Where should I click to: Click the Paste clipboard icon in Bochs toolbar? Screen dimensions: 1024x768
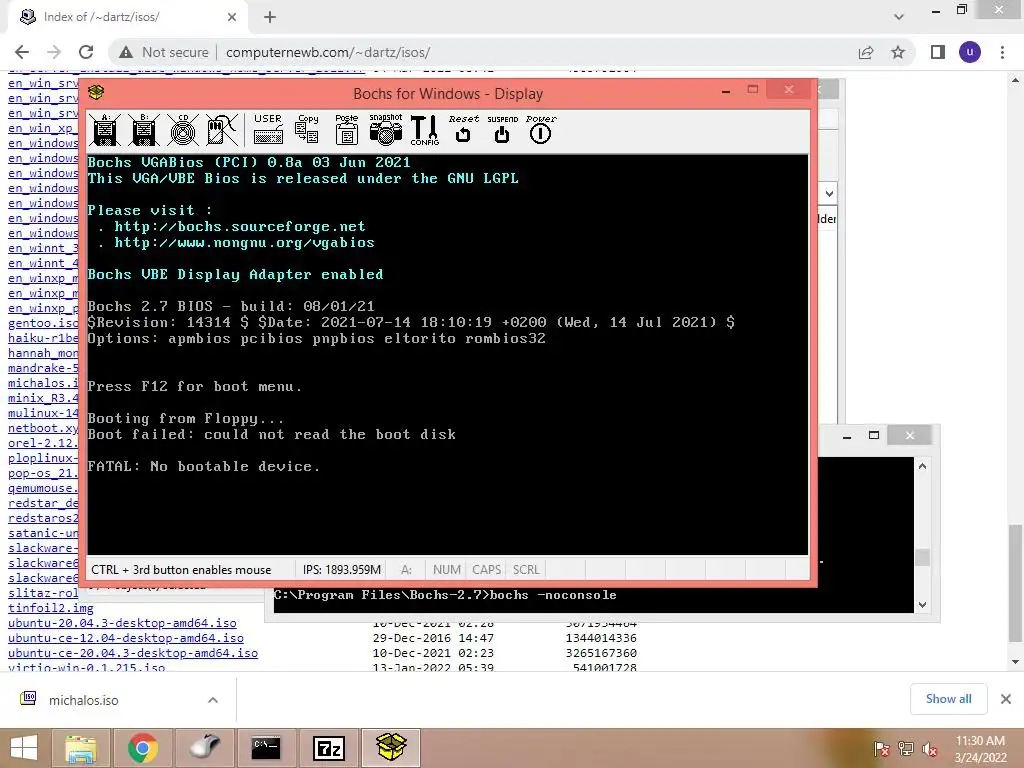coord(346,129)
